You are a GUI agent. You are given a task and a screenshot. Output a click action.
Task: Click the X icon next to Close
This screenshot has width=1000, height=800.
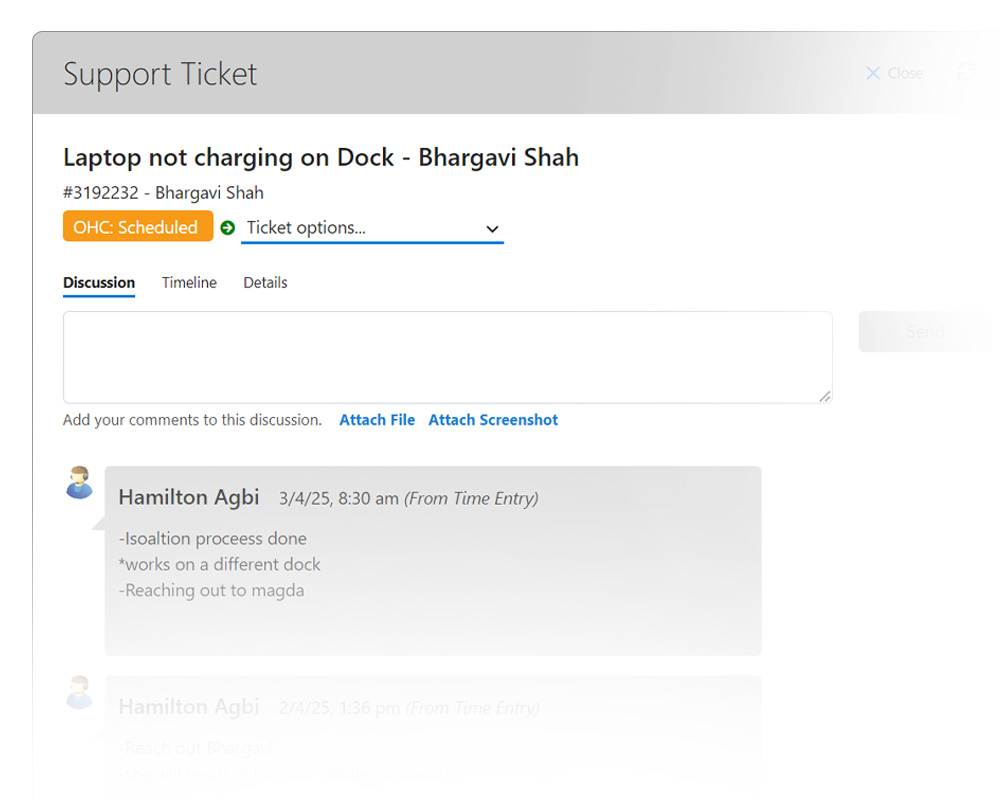[x=872, y=73]
